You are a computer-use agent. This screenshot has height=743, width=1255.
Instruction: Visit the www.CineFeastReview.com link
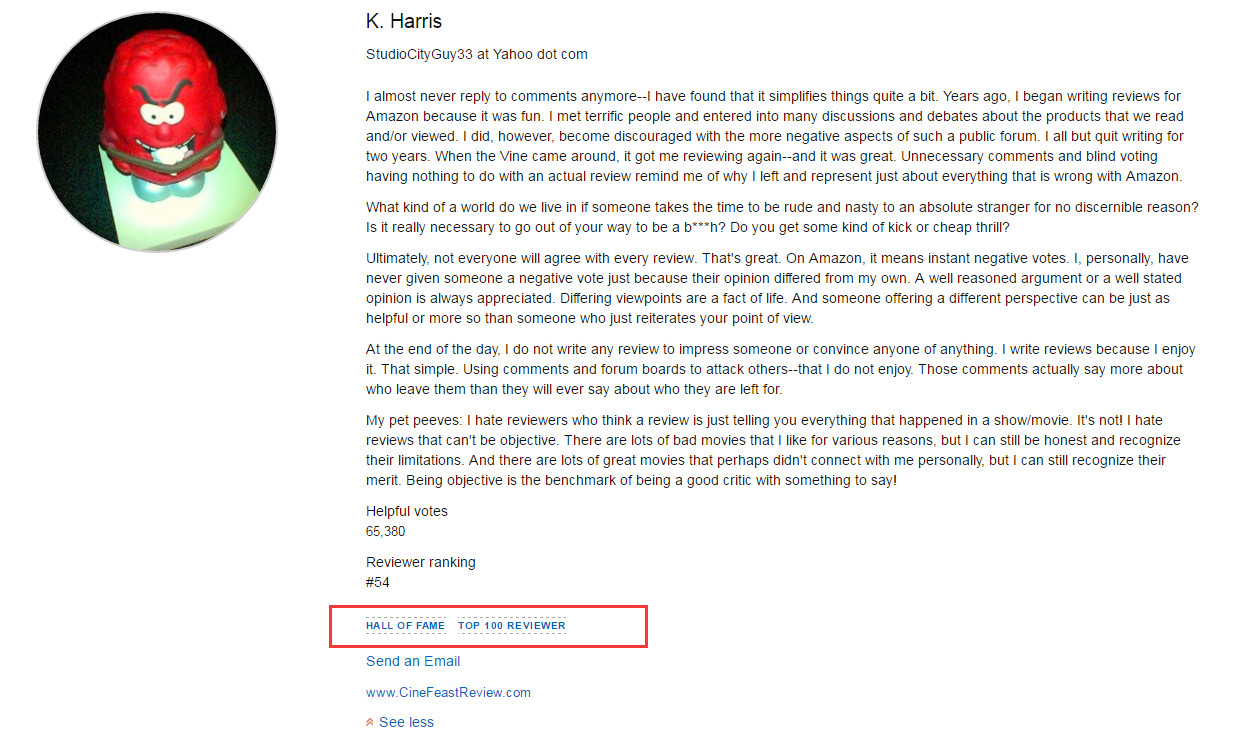click(448, 692)
